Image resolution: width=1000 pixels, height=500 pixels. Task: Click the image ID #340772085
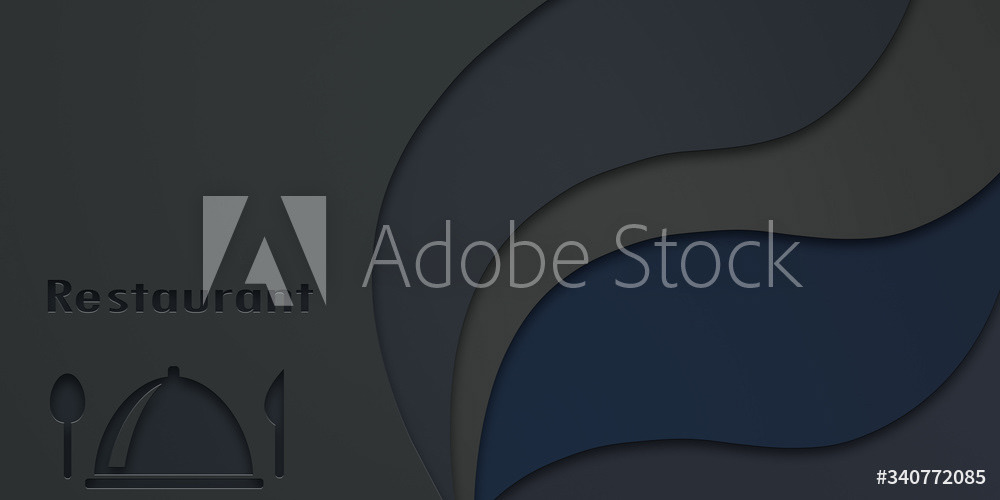pos(930,477)
